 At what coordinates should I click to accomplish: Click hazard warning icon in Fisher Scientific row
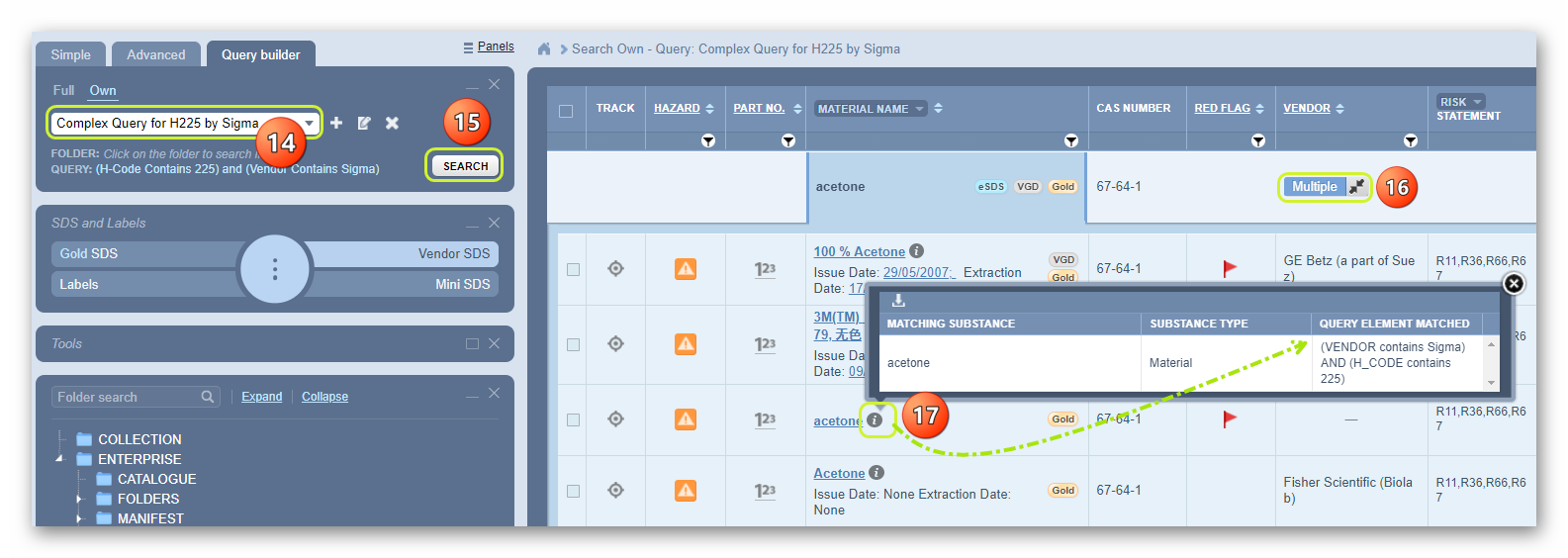[686, 490]
